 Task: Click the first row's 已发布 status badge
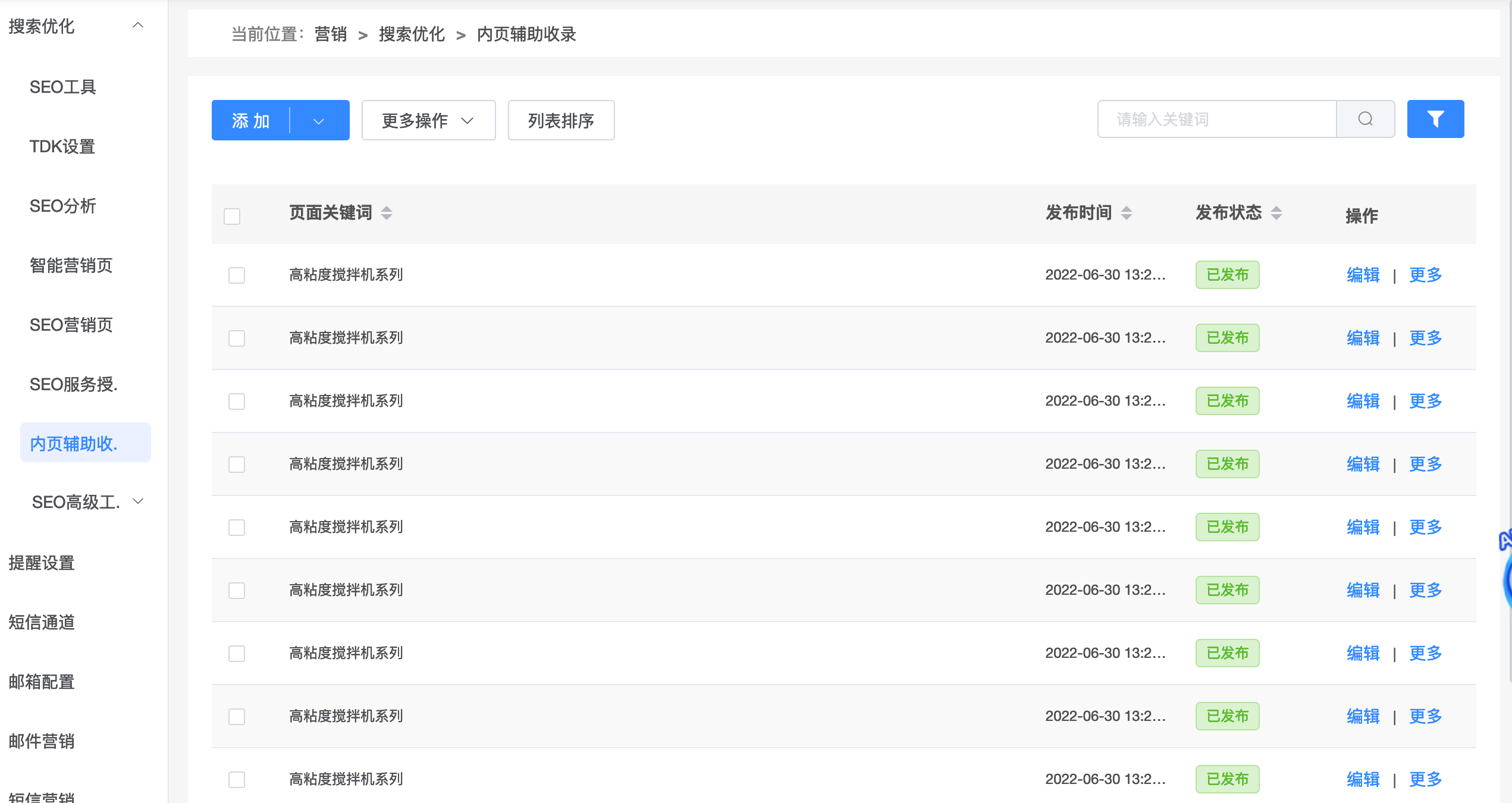1228,275
